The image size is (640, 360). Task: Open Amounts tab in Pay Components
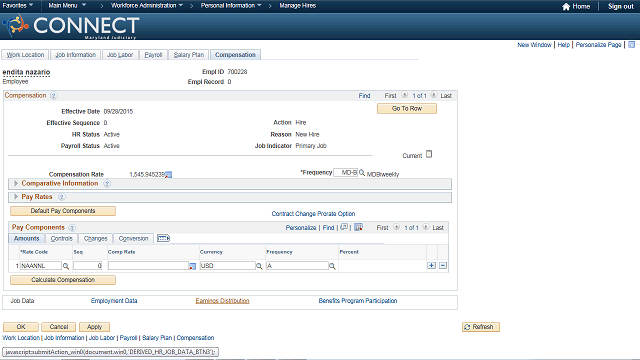[x=27, y=238]
